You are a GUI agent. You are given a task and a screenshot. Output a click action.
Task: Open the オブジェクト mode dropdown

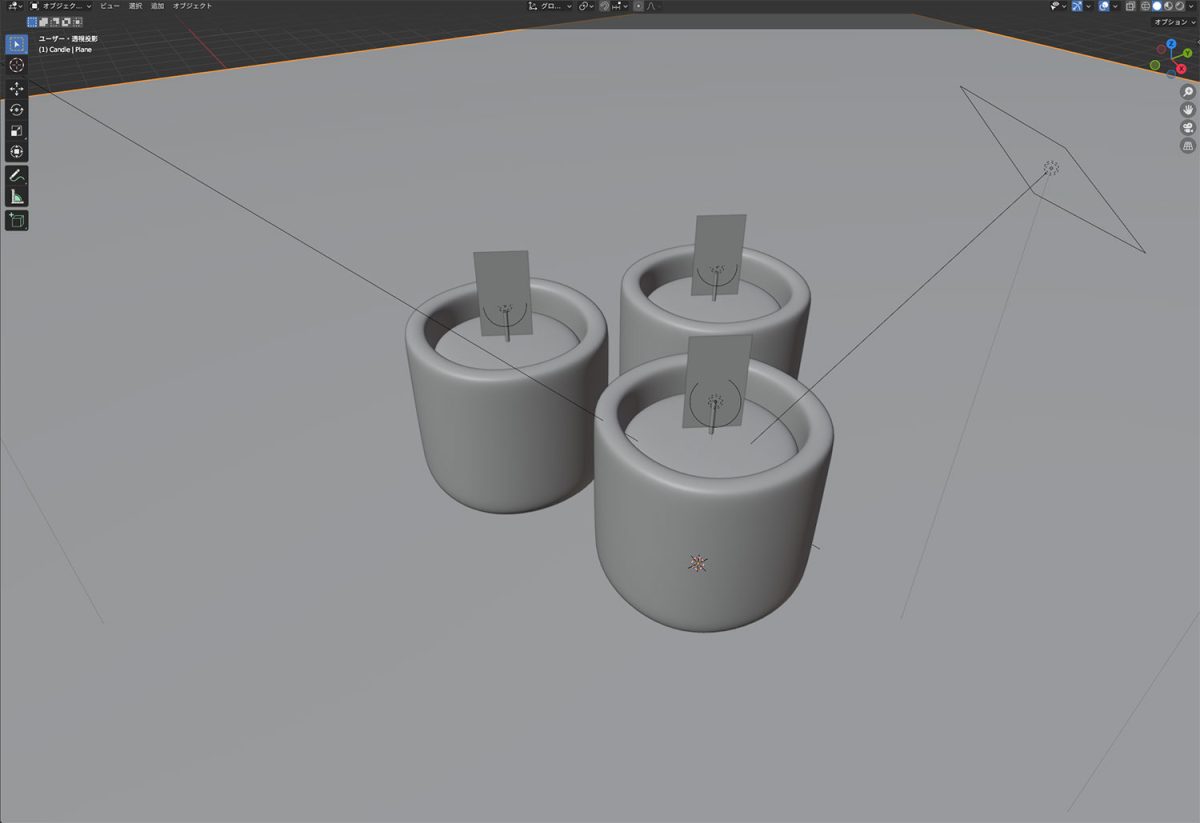click(x=60, y=6)
